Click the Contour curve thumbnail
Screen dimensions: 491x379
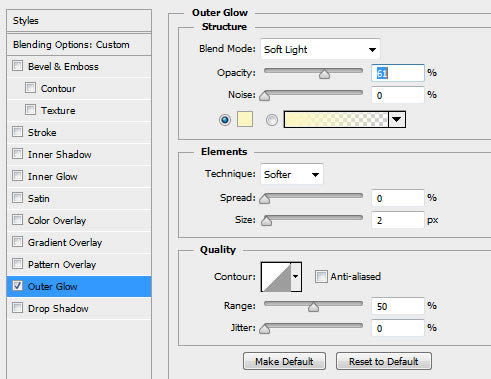(276, 277)
